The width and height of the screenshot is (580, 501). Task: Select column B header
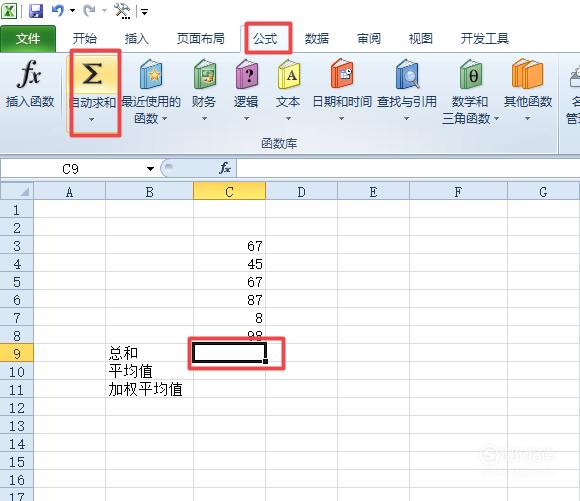pyautogui.click(x=149, y=192)
